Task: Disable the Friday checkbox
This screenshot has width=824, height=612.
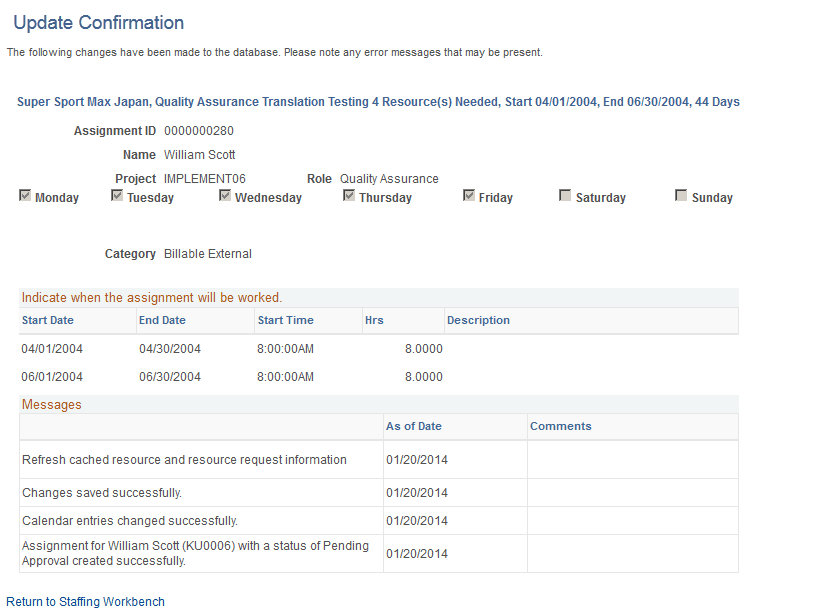Action: 468,195
